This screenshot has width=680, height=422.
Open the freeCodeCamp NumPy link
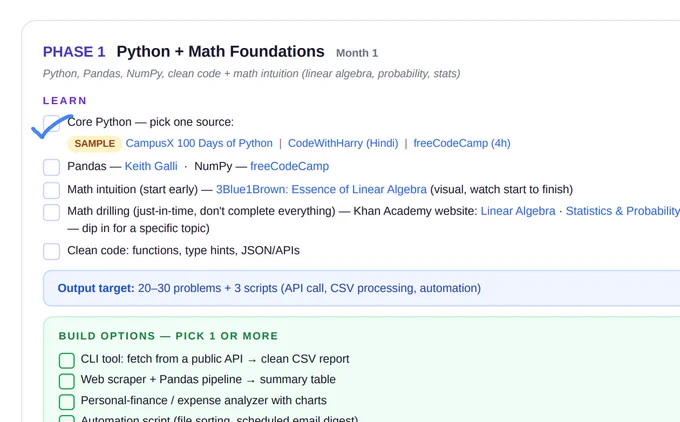[290, 166]
